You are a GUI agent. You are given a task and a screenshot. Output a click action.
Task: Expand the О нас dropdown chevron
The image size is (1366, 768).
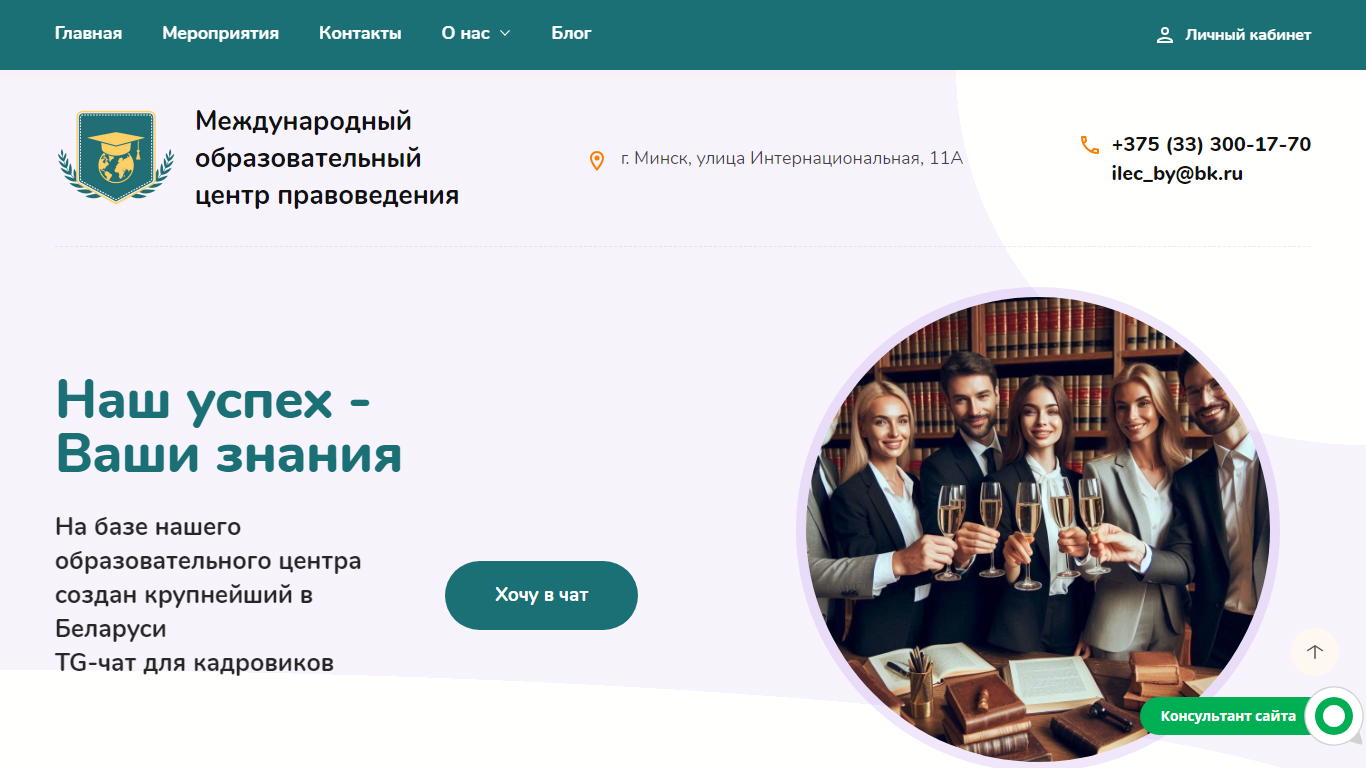coord(505,33)
